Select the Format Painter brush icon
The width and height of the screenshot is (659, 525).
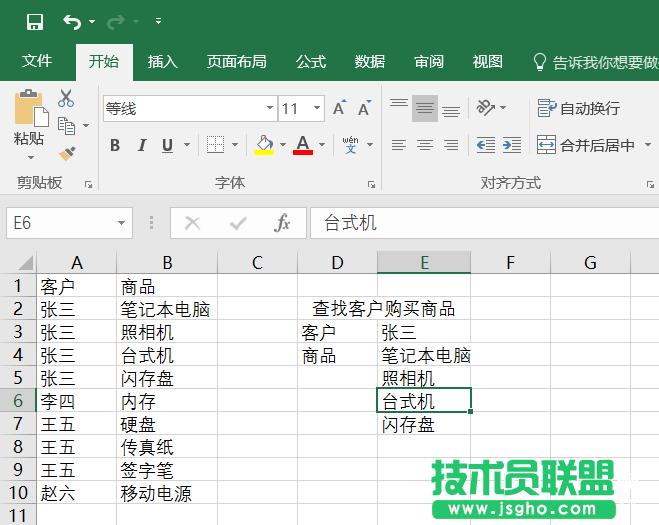pos(66,153)
